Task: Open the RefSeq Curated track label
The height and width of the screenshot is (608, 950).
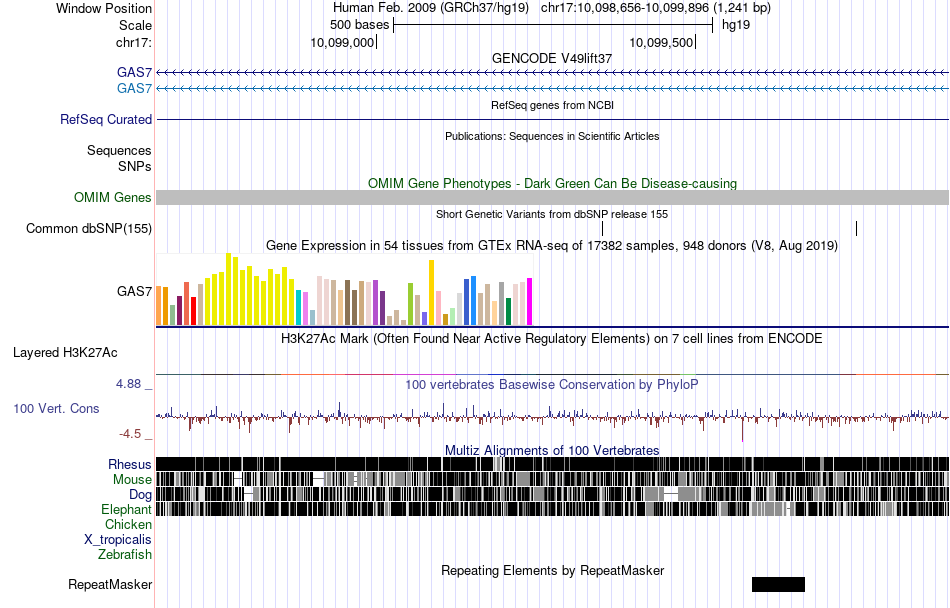Action: click(x=106, y=119)
